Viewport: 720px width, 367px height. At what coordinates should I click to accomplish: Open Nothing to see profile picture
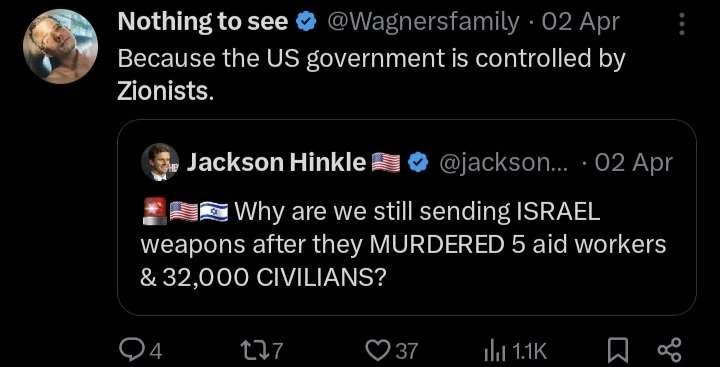(60, 46)
